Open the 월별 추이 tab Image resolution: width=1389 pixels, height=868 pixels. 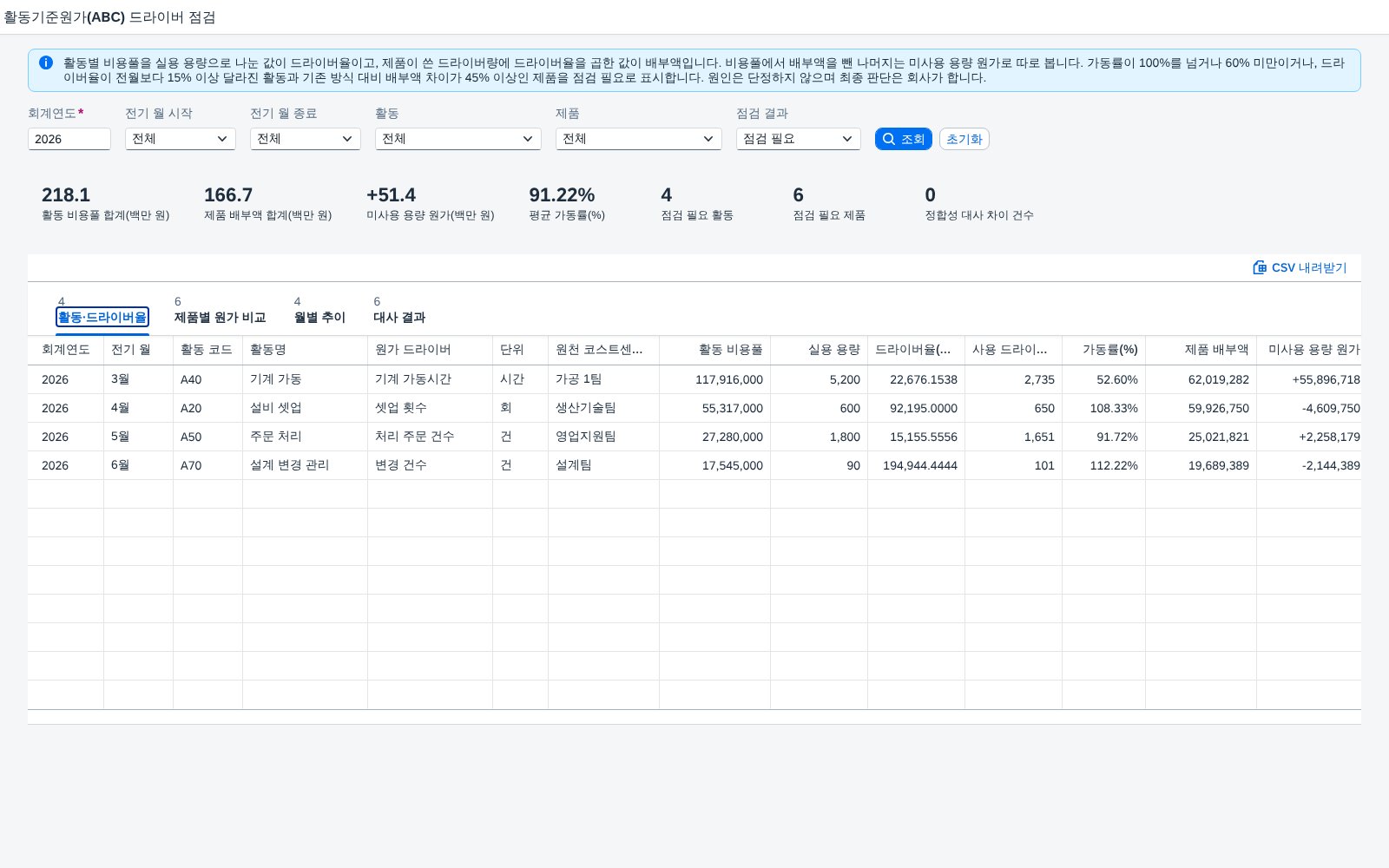[319, 317]
